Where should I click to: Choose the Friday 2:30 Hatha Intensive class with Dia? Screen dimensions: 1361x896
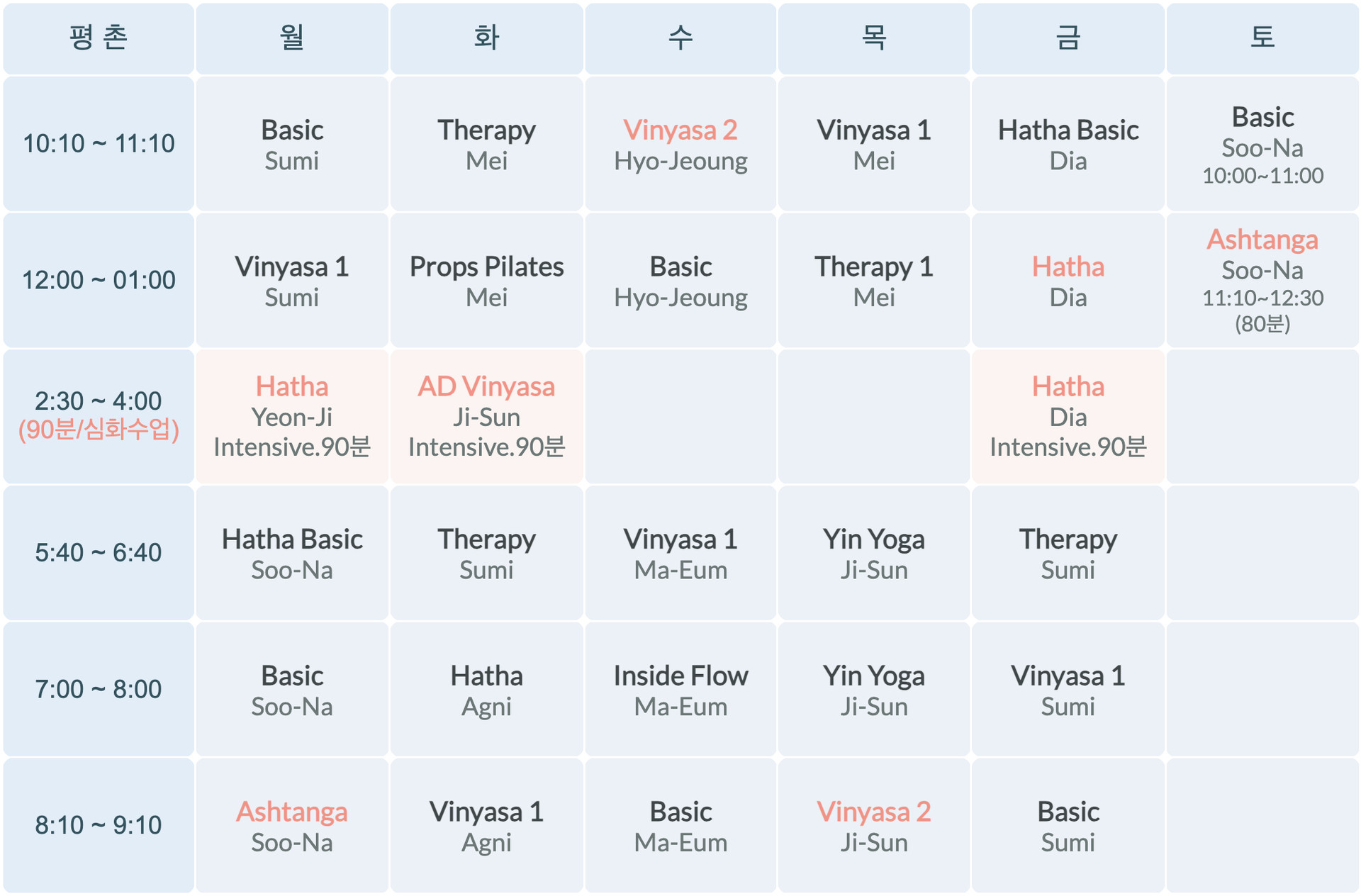[1068, 417]
